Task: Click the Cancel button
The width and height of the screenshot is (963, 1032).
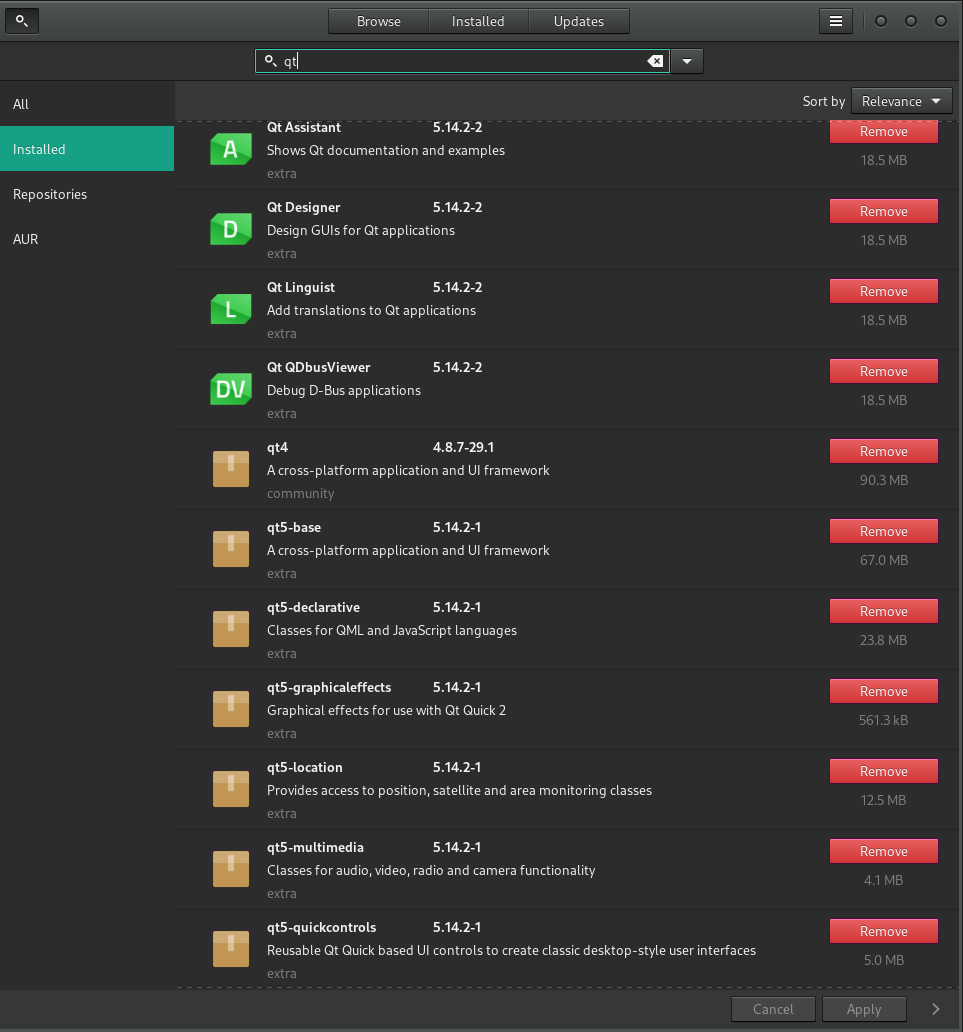Action: 773,1009
